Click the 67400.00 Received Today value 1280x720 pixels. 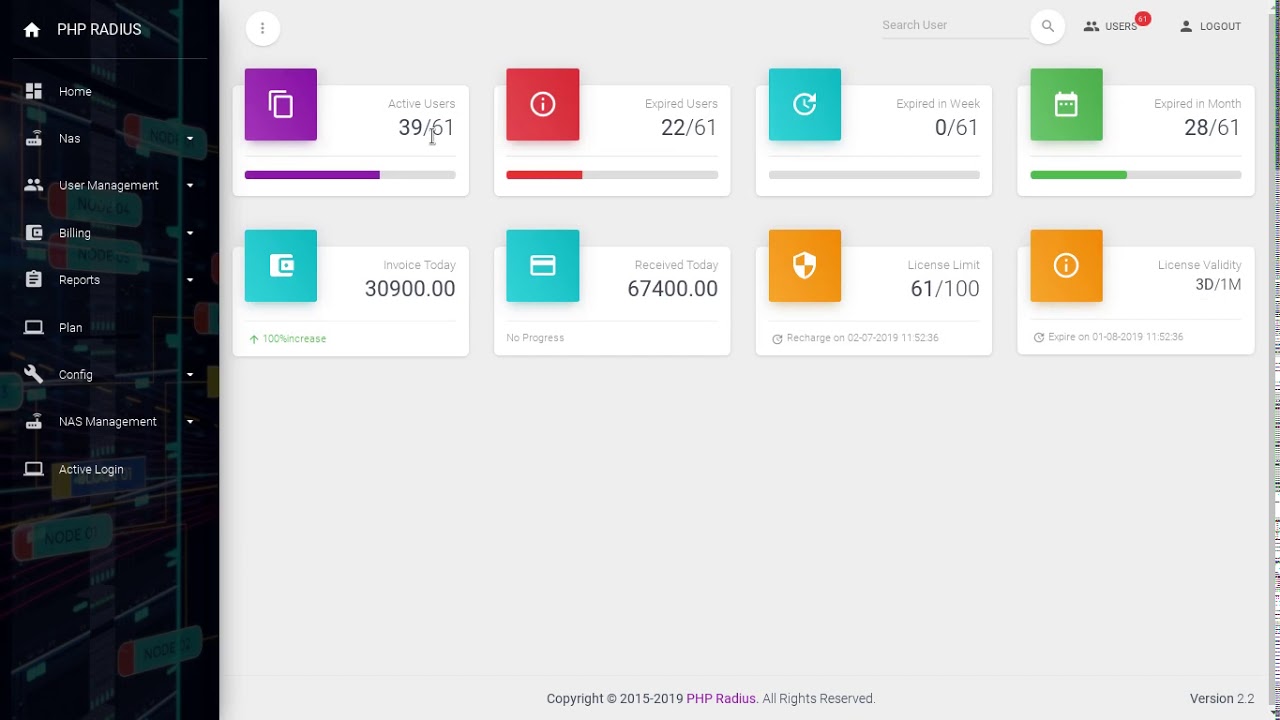(x=672, y=289)
